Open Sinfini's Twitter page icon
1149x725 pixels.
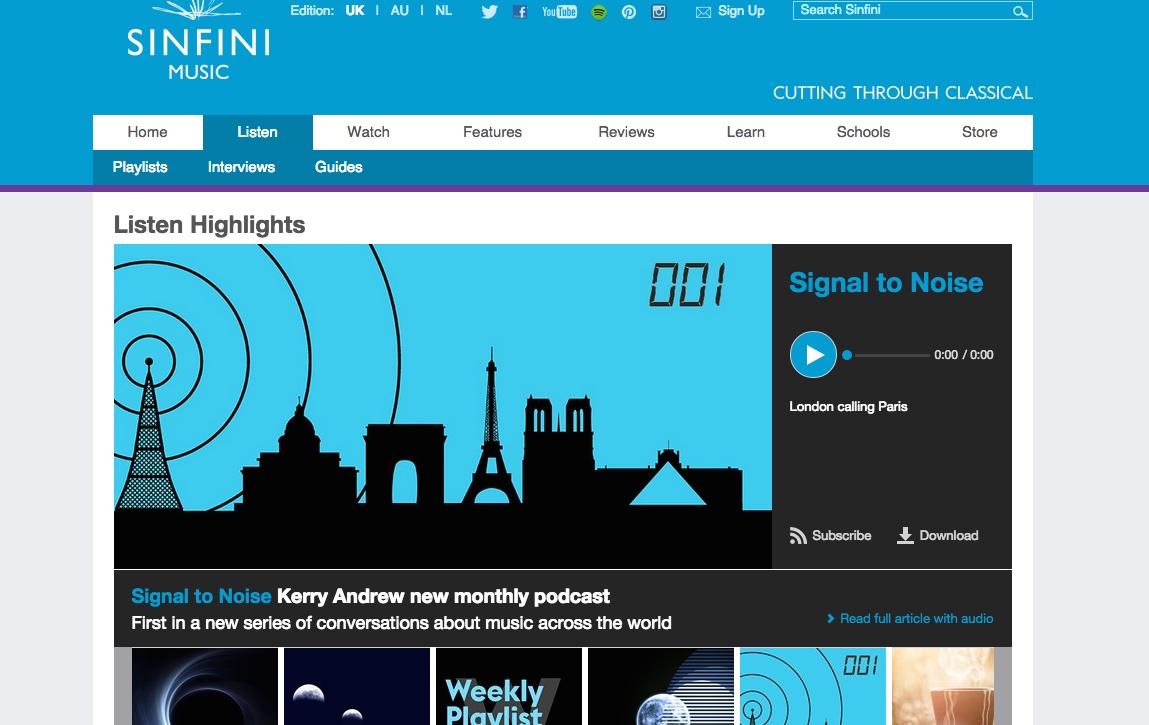pos(489,12)
